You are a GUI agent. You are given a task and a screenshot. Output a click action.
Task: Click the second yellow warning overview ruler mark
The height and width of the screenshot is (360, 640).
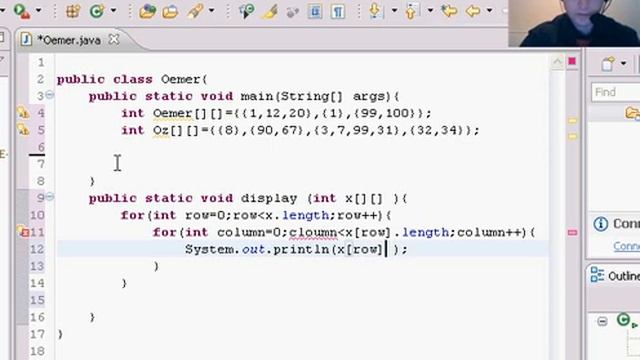coord(573,136)
